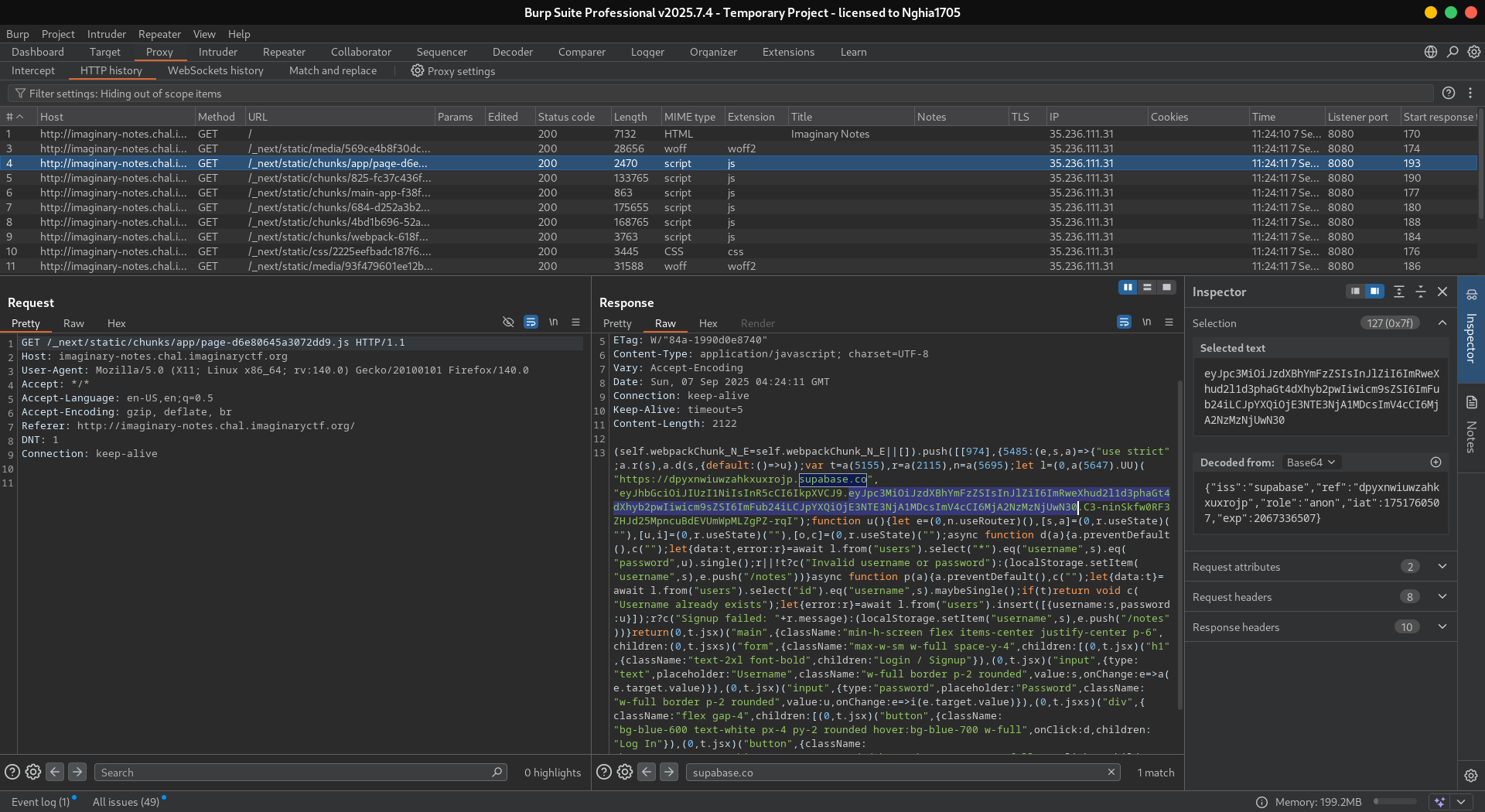Viewport: 1485px width, 812px height.
Task: Close the Inspector panel
Action: (x=1442, y=292)
